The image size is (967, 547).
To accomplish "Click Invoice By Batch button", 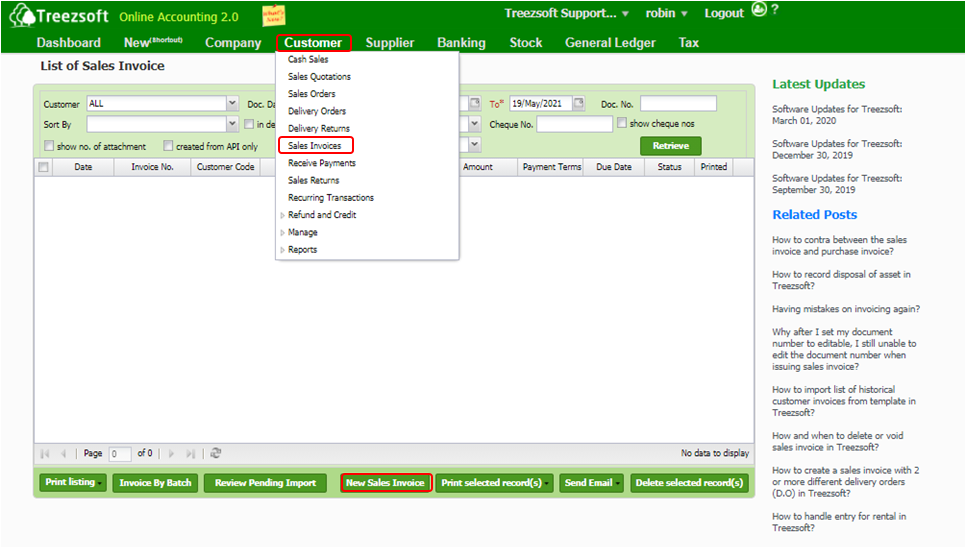I will click(155, 482).
